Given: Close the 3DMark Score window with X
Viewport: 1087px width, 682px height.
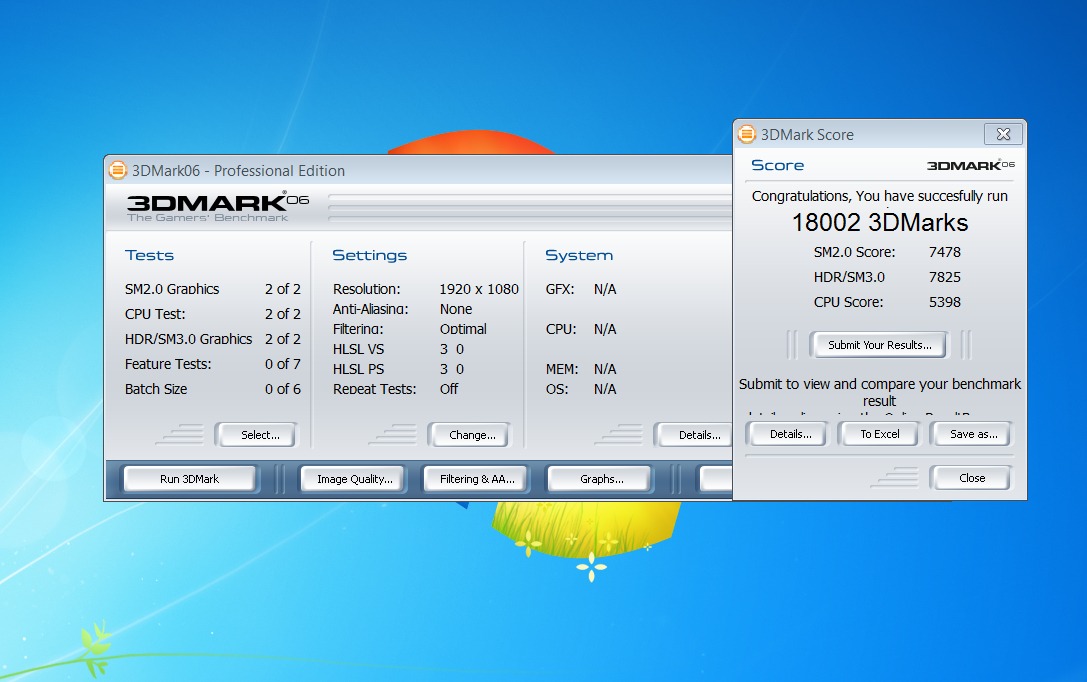Looking at the screenshot, I should pyautogui.click(x=1003, y=134).
